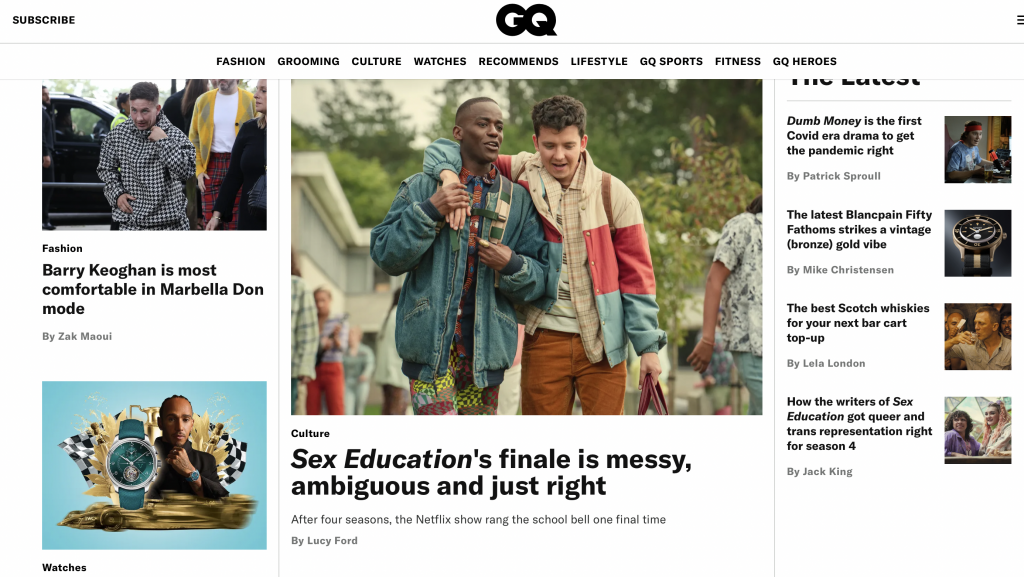Image resolution: width=1024 pixels, height=577 pixels.
Task: Click author Lucy Ford's byline
Action: pyautogui.click(x=325, y=540)
